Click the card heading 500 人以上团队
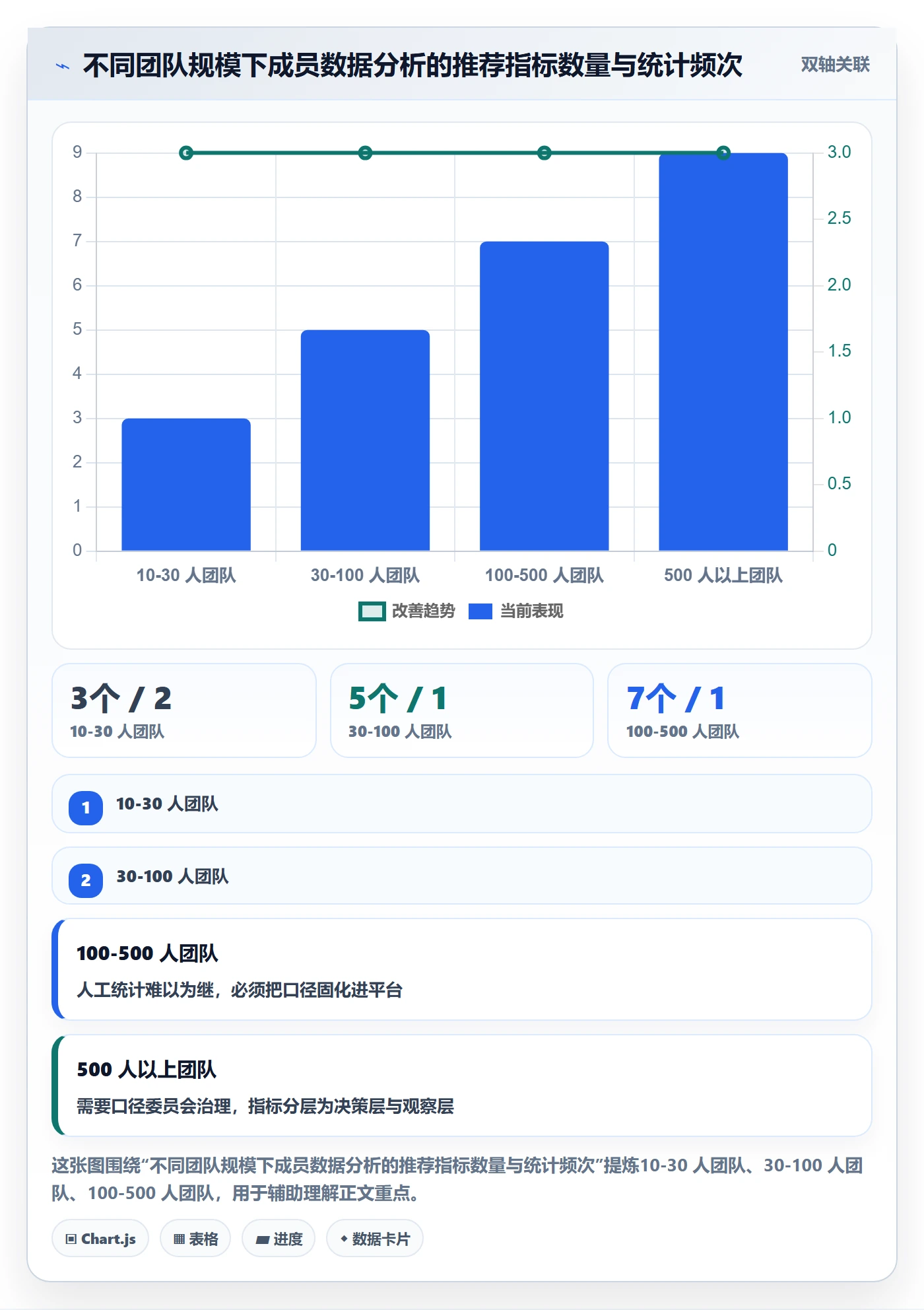 pyautogui.click(x=147, y=1070)
